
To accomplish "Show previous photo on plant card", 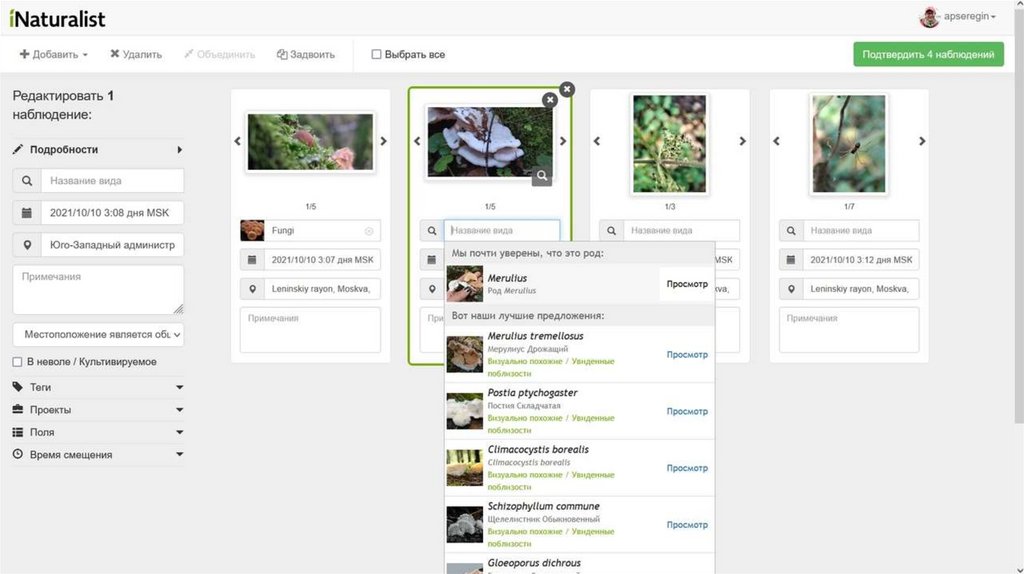I will pyautogui.click(x=596, y=141).
